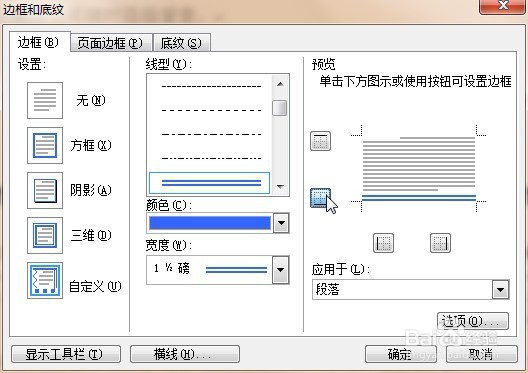Open the 应用于 dropdown arrow
Viewport: 528px width, 373px height.
500,290
